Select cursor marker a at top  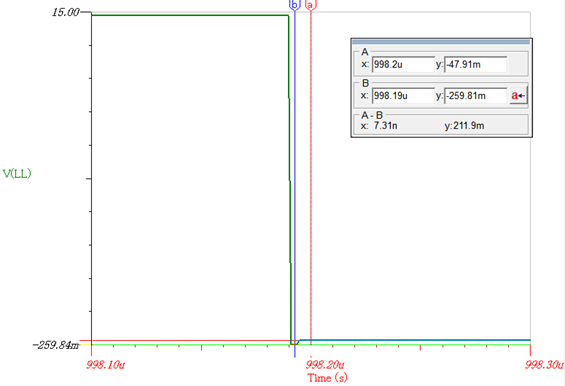pyautogui.click(x=311, y=5)
